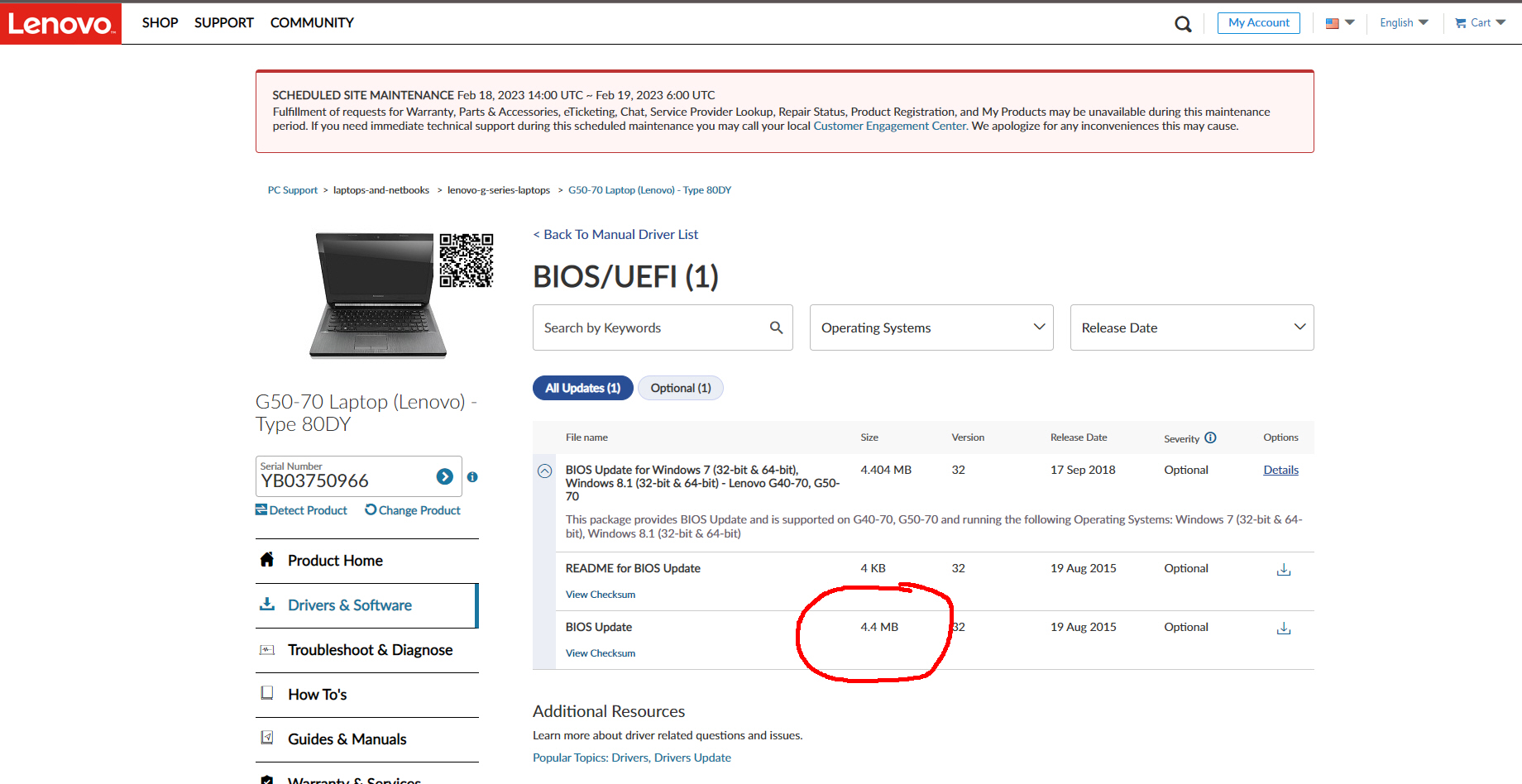The image size is (1522, 784).
Task: Open the SUPPORT menu
Action: [224, 23]
